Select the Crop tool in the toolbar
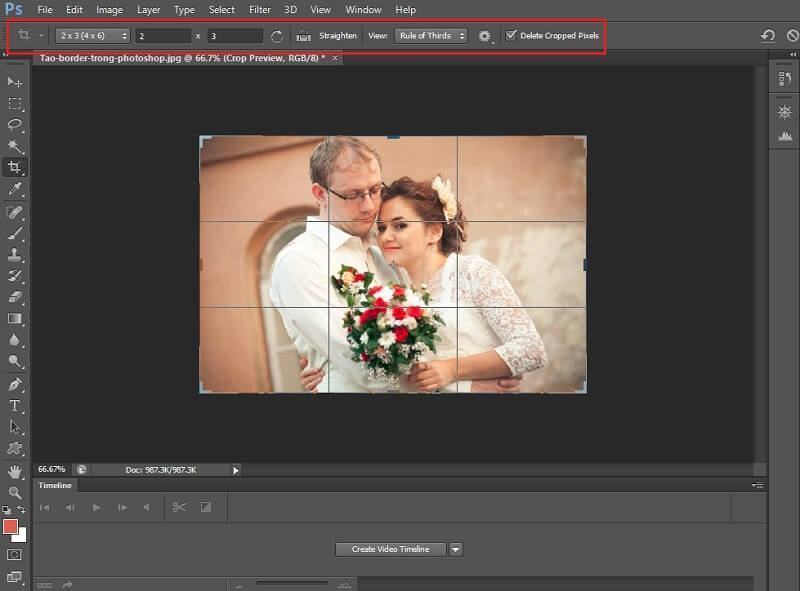800x591 pixels. point(15,167)
